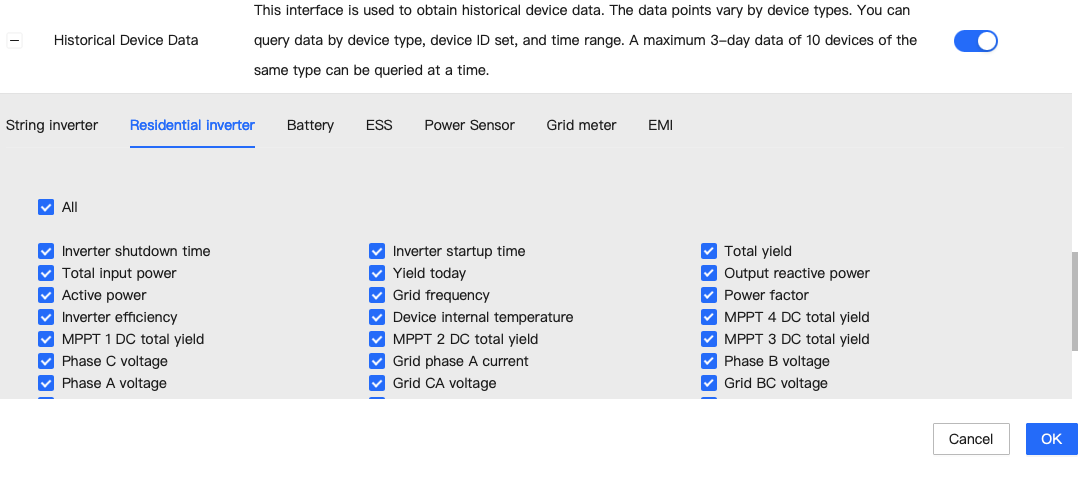Uncheck MPPT 4 DC total yield

pos(709,317)
